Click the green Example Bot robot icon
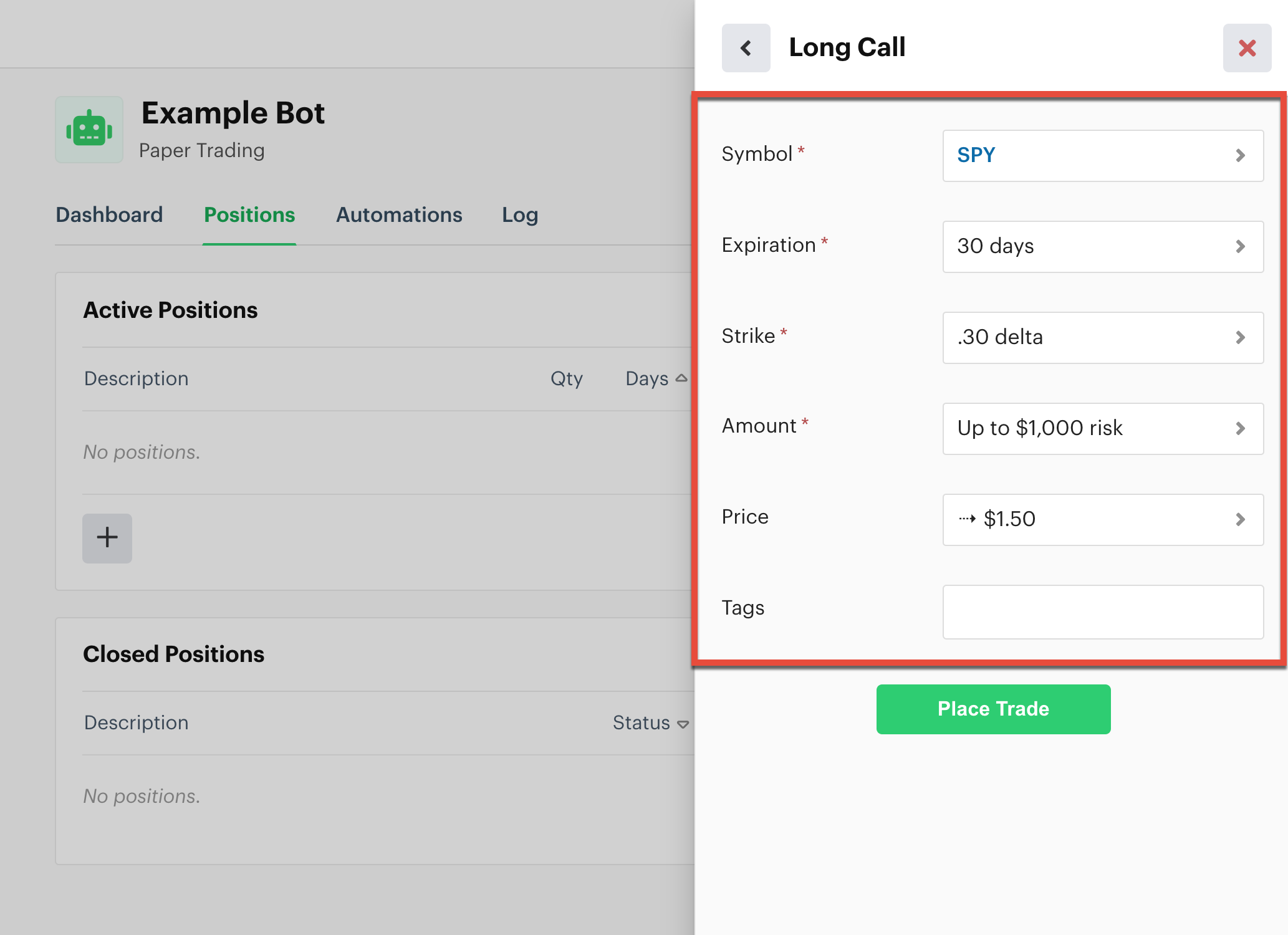1288x935 pixels. 89,130
